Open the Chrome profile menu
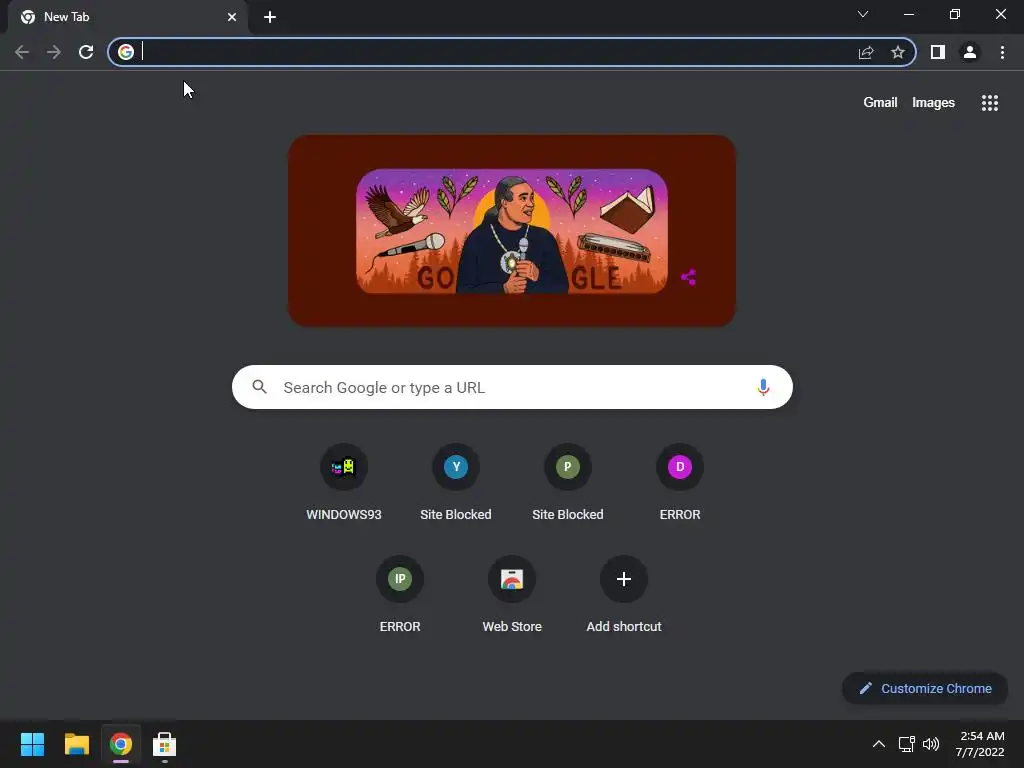 970,52
